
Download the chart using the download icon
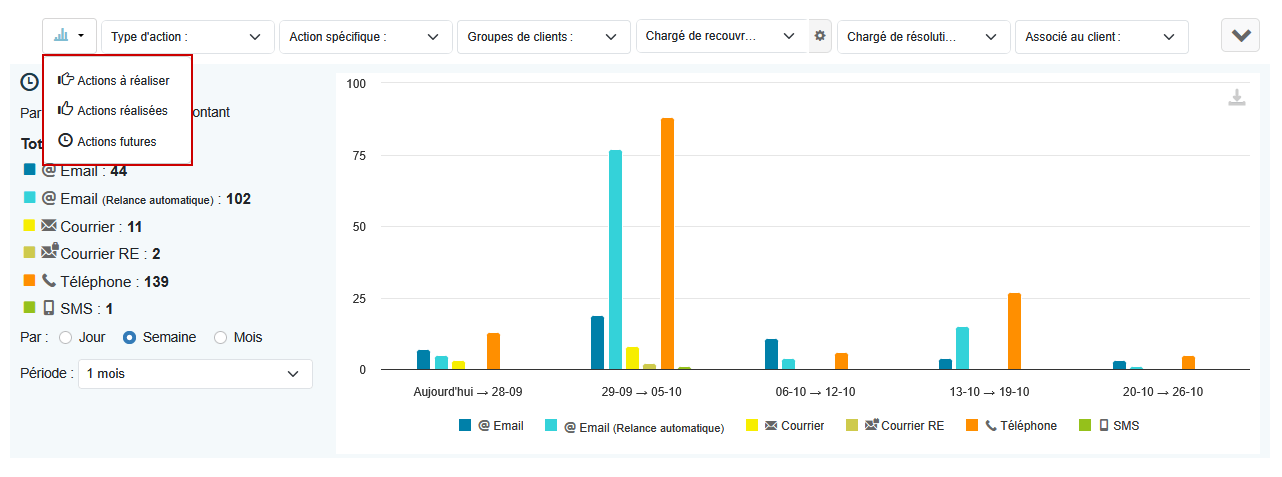(x=1237, y=98)
